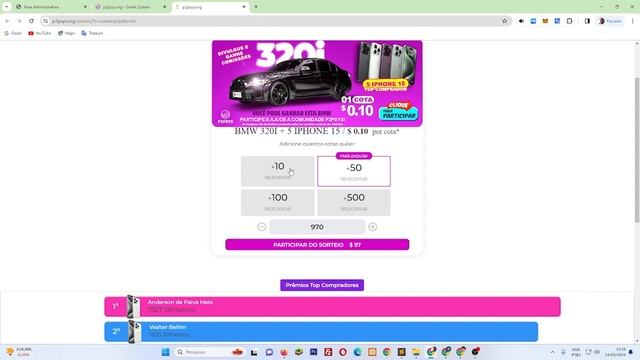Click the address bar URL
Viewport: 640px width, 360px height.
pos(94,21)
